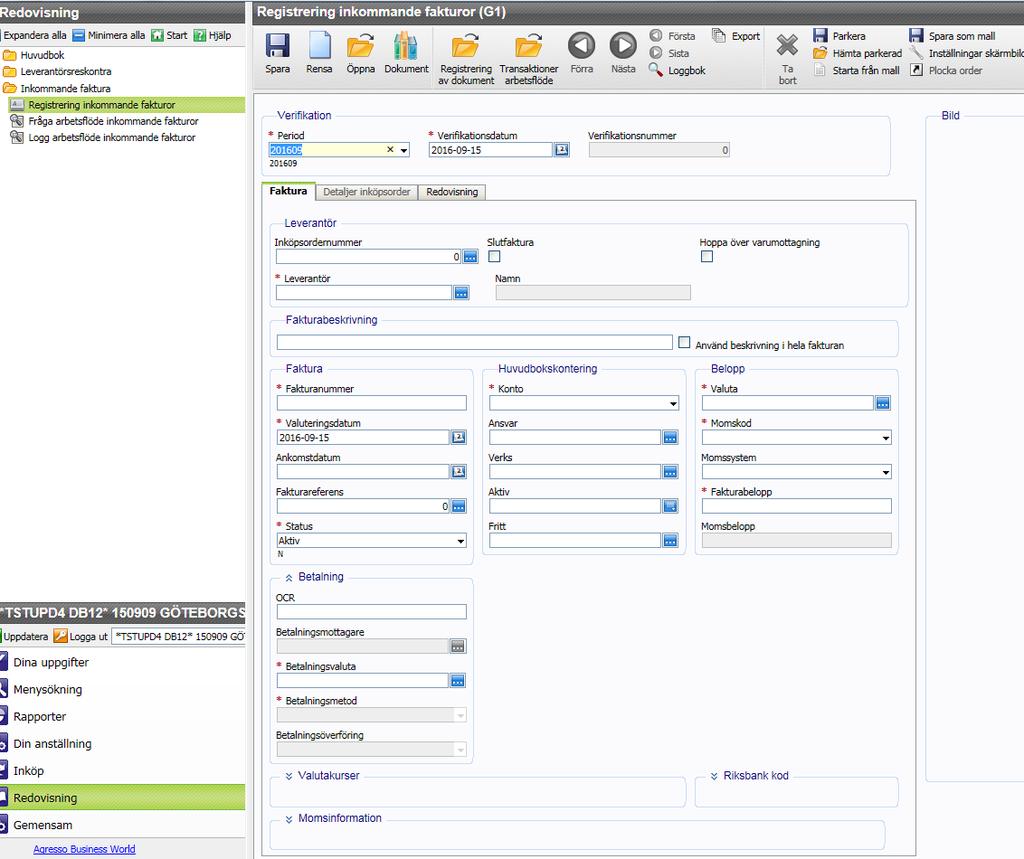Open lookup for Fritt field

670,541
